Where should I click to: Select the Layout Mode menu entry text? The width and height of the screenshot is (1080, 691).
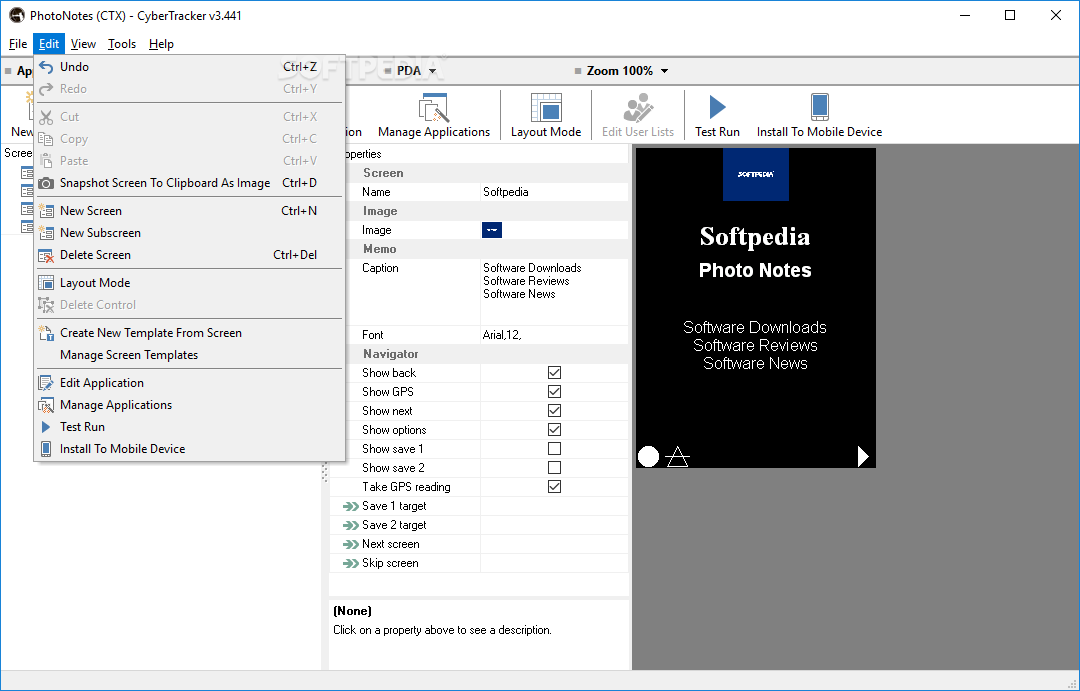coord(95,283)
